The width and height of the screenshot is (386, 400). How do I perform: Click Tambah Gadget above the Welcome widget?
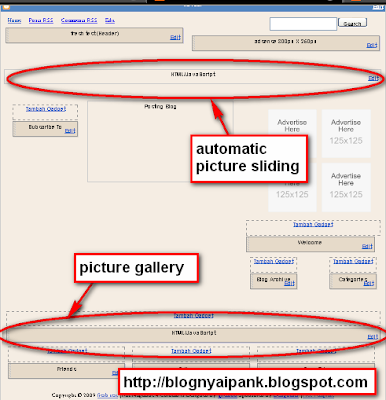[x=313, y=224]
